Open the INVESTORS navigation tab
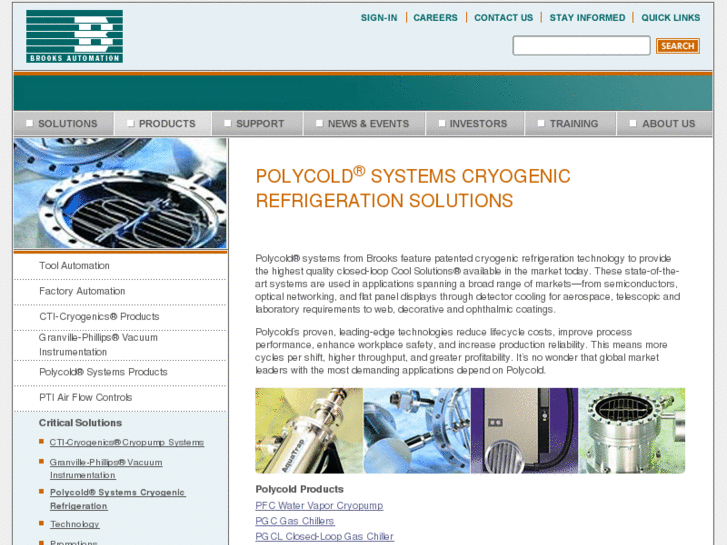 click(475, 124)
